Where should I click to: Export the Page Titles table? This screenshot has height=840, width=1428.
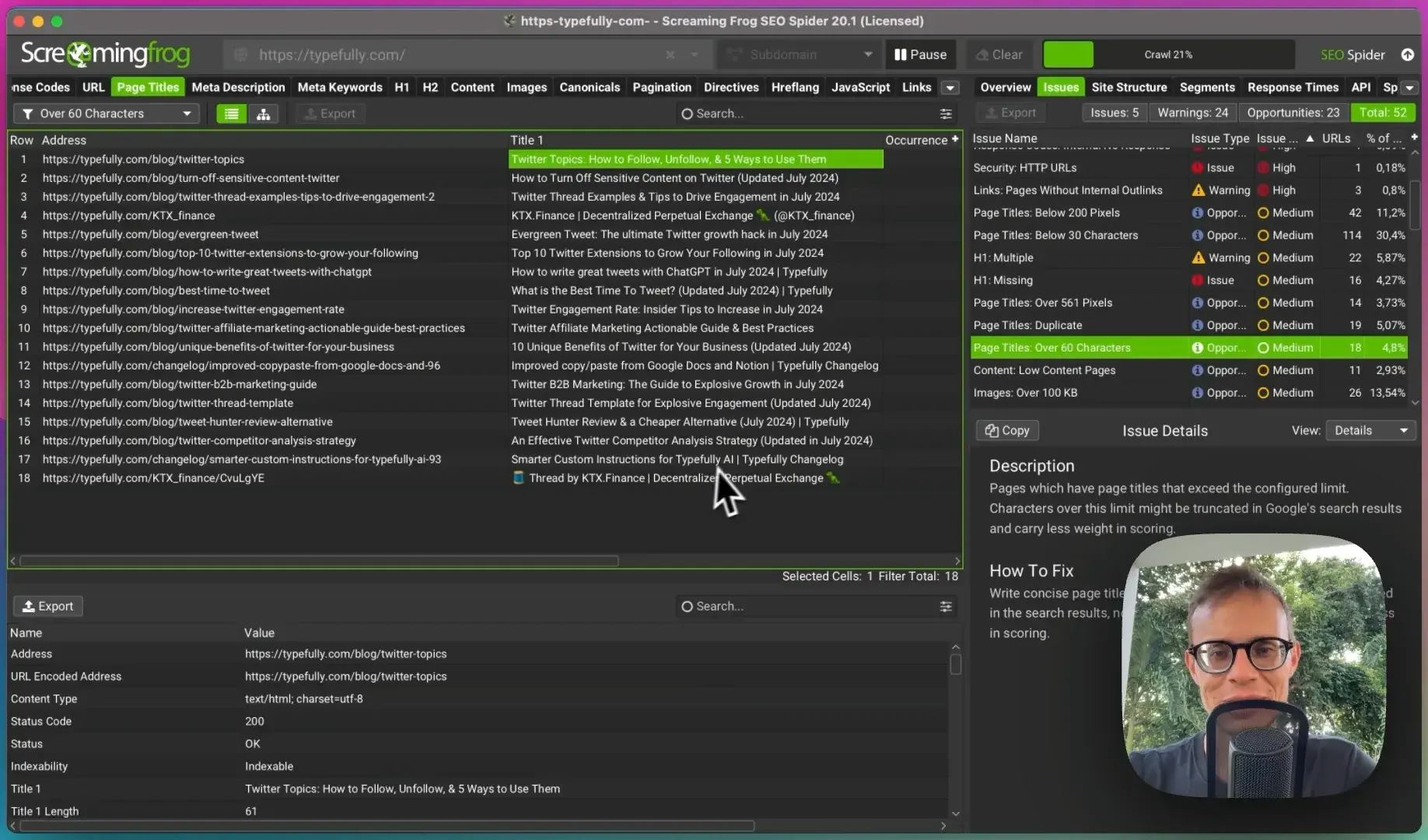330,114
